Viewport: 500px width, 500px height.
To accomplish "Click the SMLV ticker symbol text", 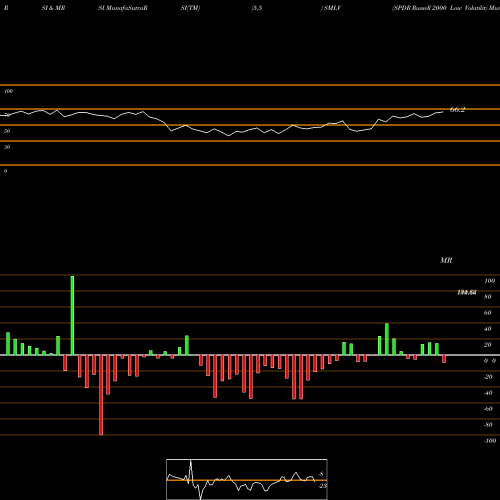I will coord(333,8).
